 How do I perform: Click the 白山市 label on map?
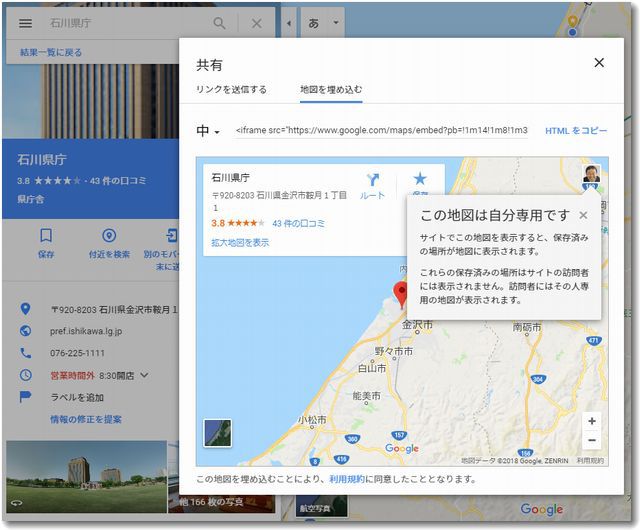[x=372, y=368]
